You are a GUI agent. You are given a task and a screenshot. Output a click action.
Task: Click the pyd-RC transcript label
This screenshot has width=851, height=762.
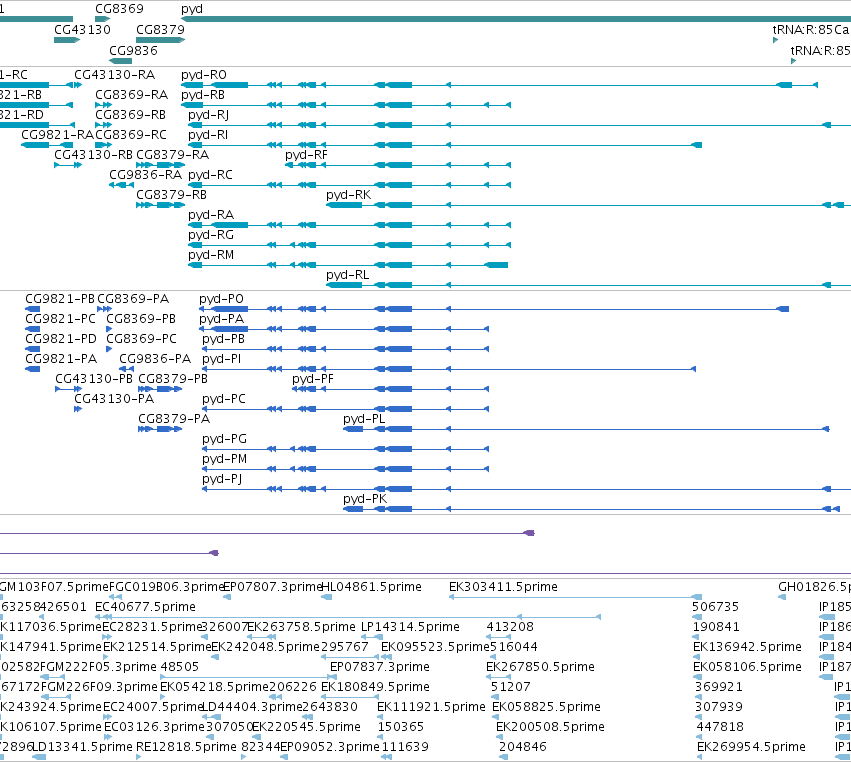210,175
